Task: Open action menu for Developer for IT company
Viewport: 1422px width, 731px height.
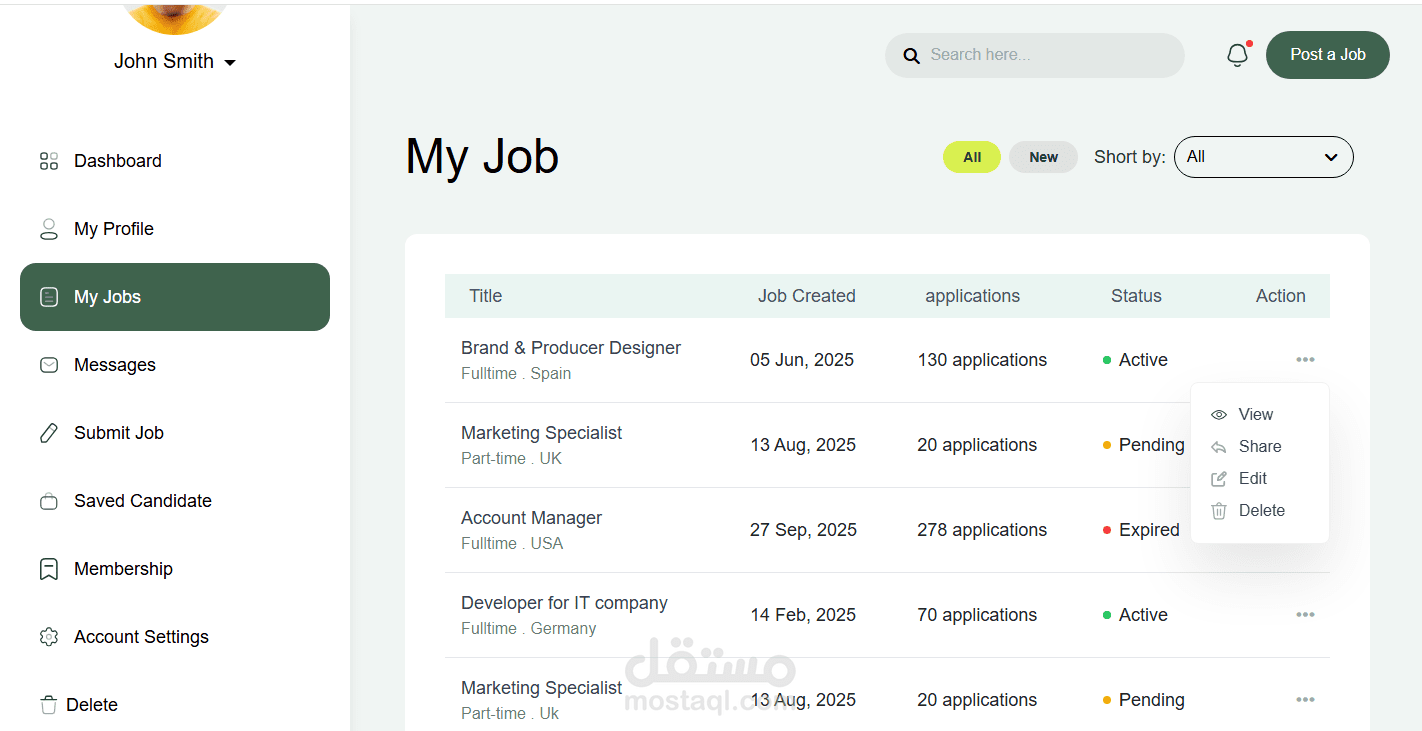Action: [1305, 615]
